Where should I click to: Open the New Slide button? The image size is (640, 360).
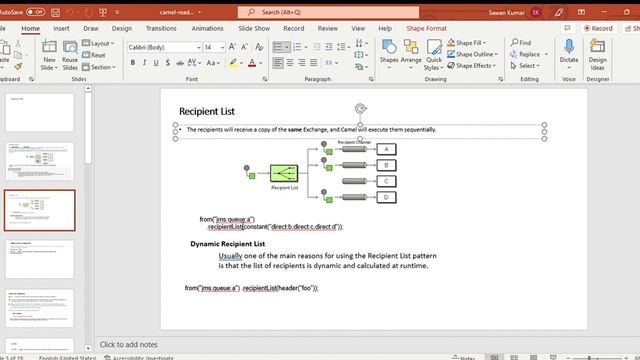tap(49, 55)
